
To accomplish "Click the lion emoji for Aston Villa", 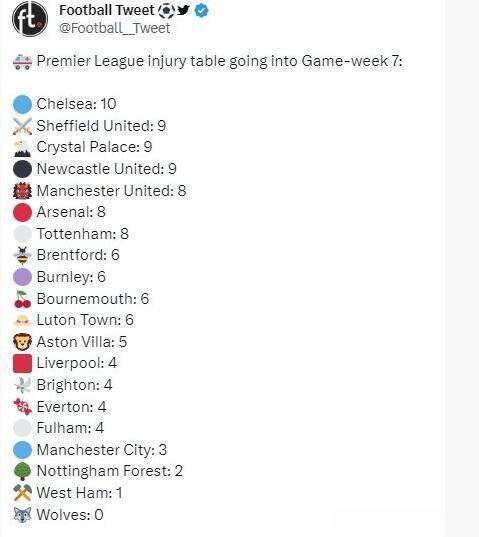I will click(23, 342).
